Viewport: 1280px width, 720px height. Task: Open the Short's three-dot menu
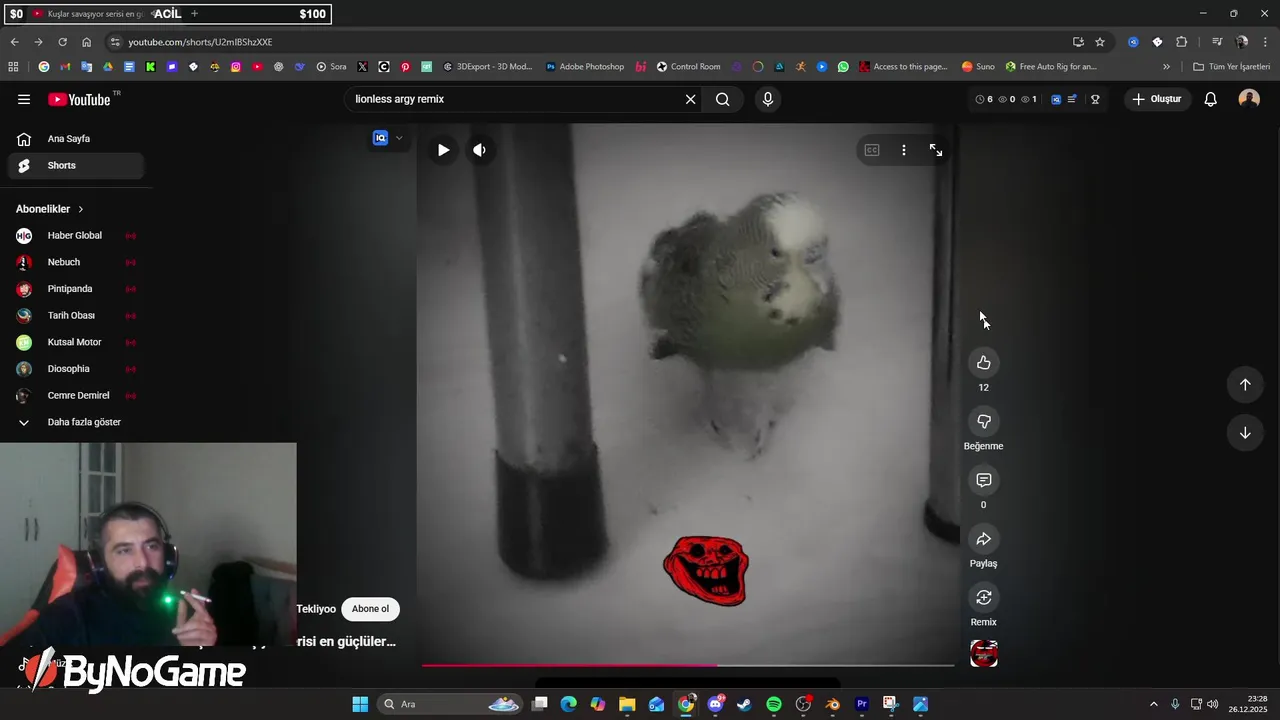click(904, 150)
